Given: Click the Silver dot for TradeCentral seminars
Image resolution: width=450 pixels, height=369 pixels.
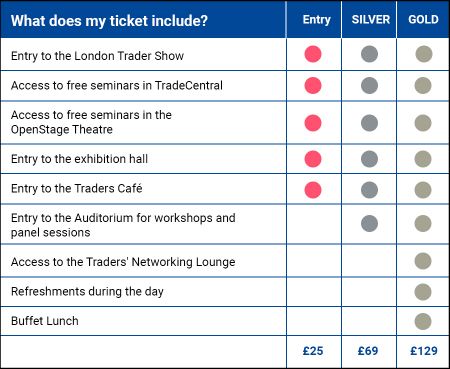Looking at the screenshot, I should pos(369,85).
